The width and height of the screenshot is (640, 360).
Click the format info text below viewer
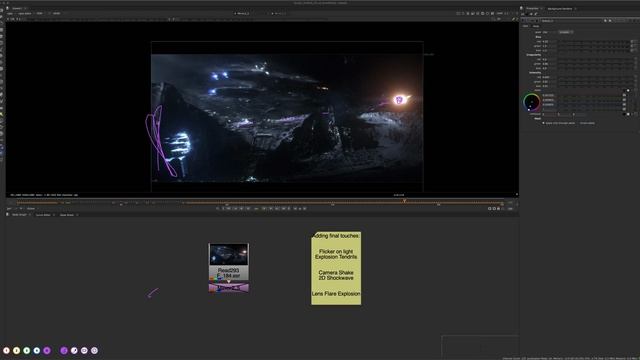point(44,195)
